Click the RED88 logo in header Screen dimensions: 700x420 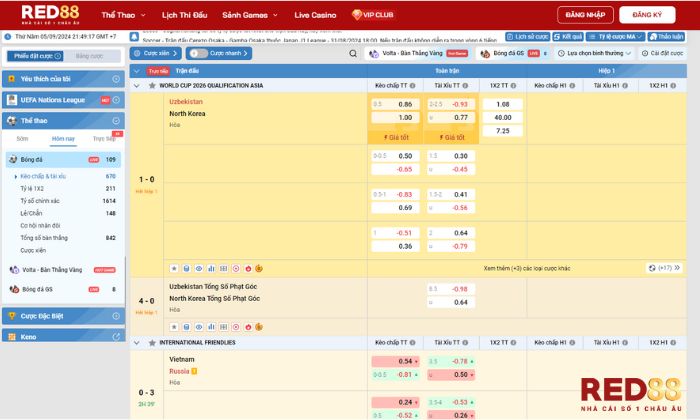(x=50, y=14)
